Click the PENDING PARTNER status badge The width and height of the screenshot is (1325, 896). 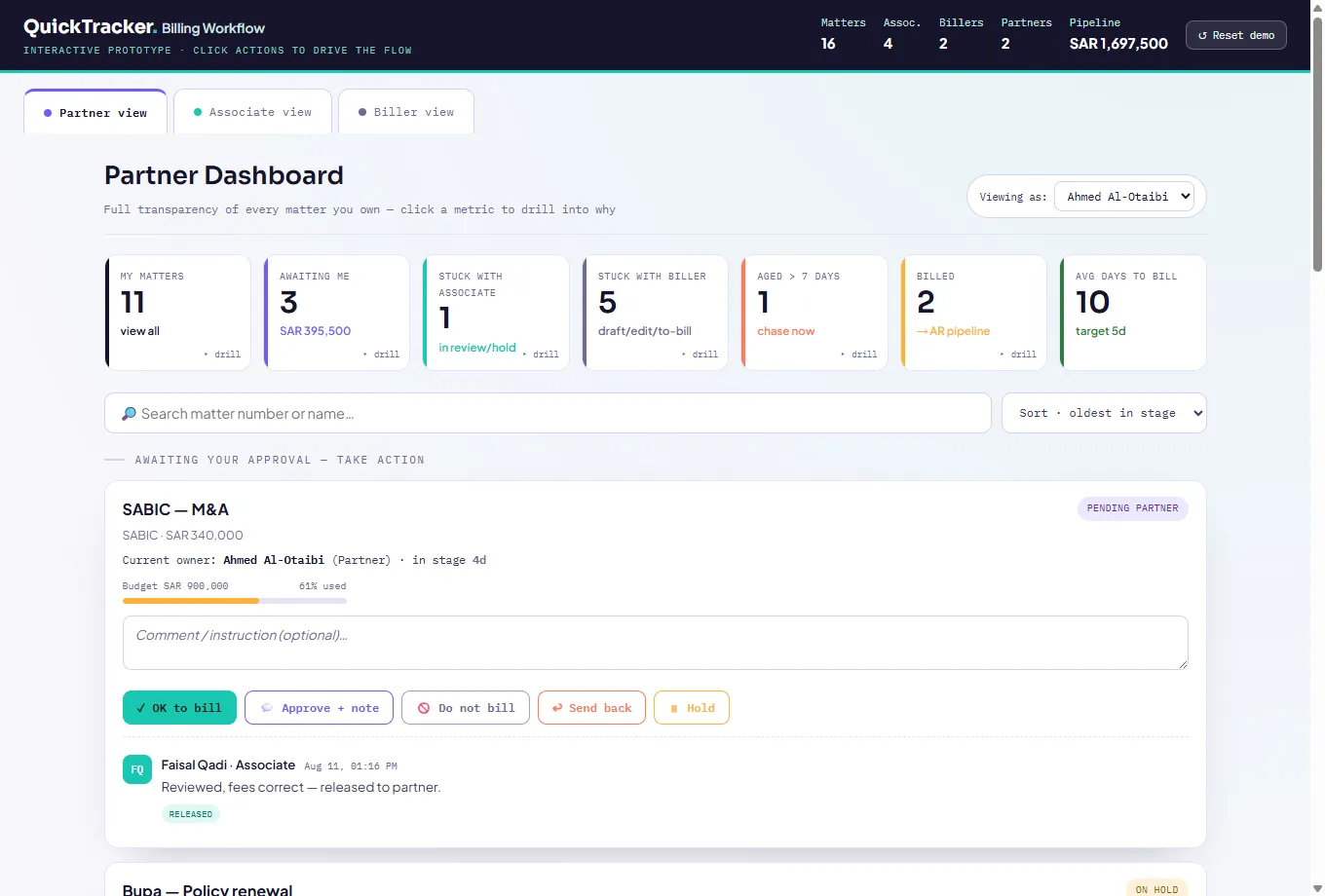pos(1132,508)
